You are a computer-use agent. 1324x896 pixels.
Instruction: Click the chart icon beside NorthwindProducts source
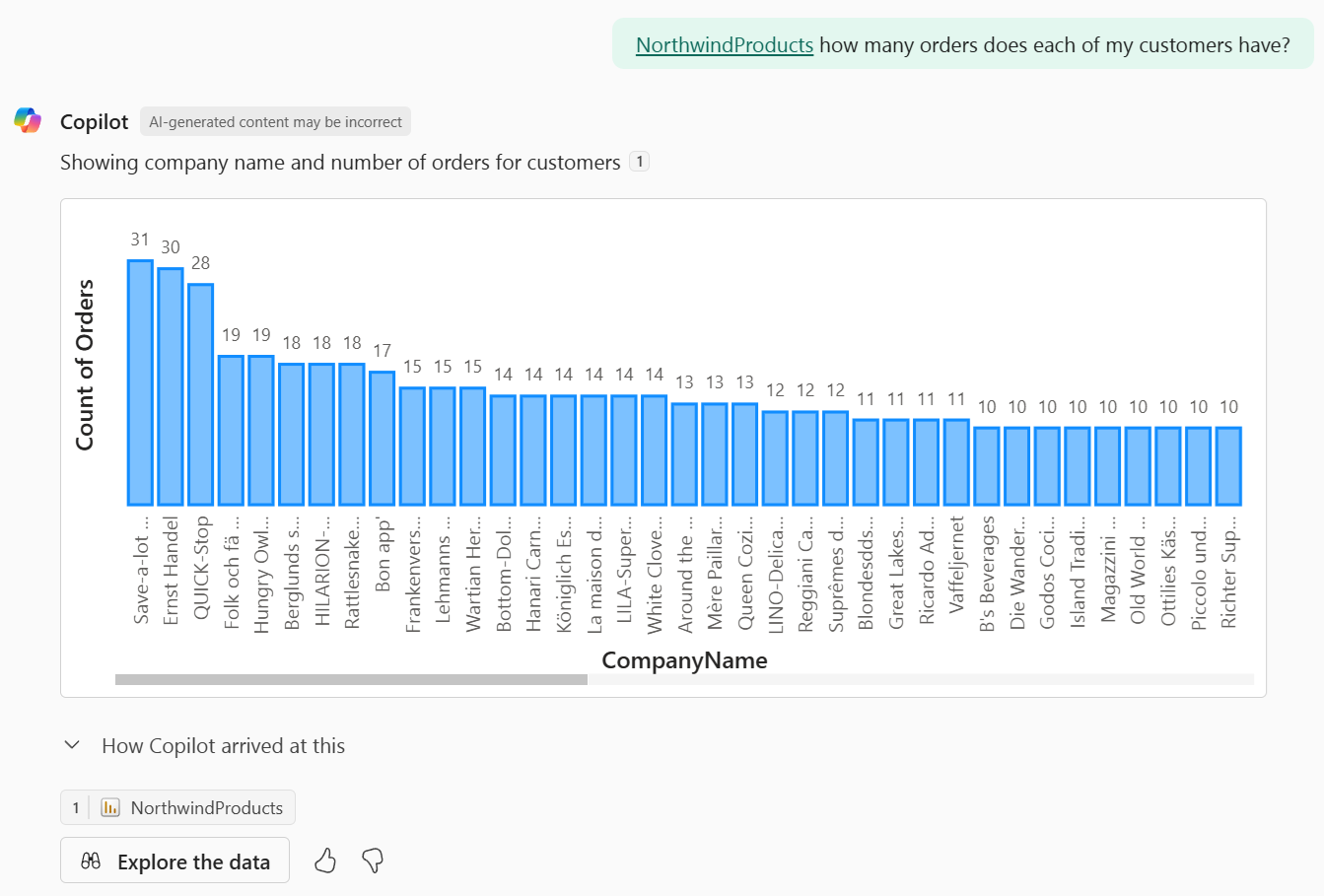(x=111, y=808)
